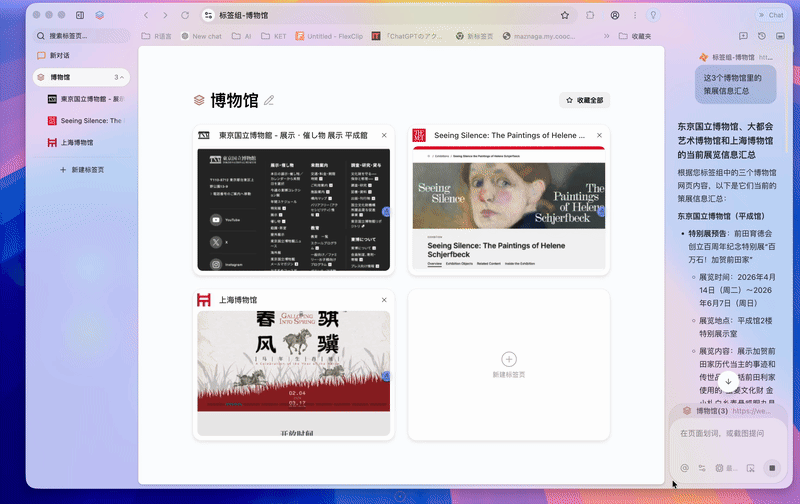This screenshot has width=800, height=504.
Task: Open the KET bookmark folder
Action: point(273,36)
